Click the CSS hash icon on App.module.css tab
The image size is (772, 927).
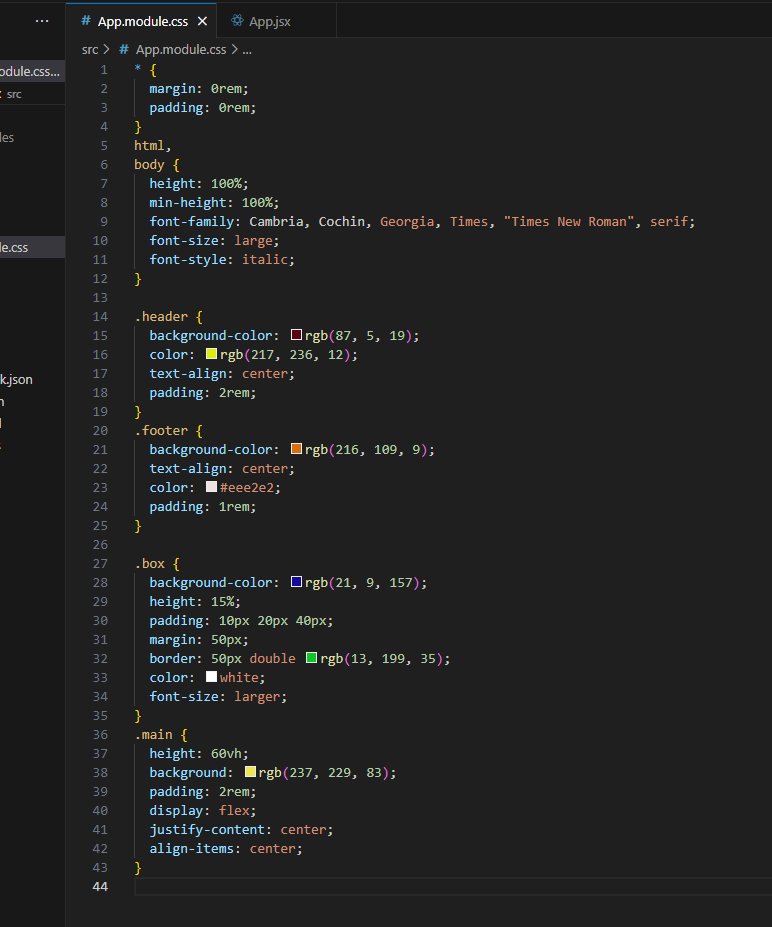[x=86, y=21]
